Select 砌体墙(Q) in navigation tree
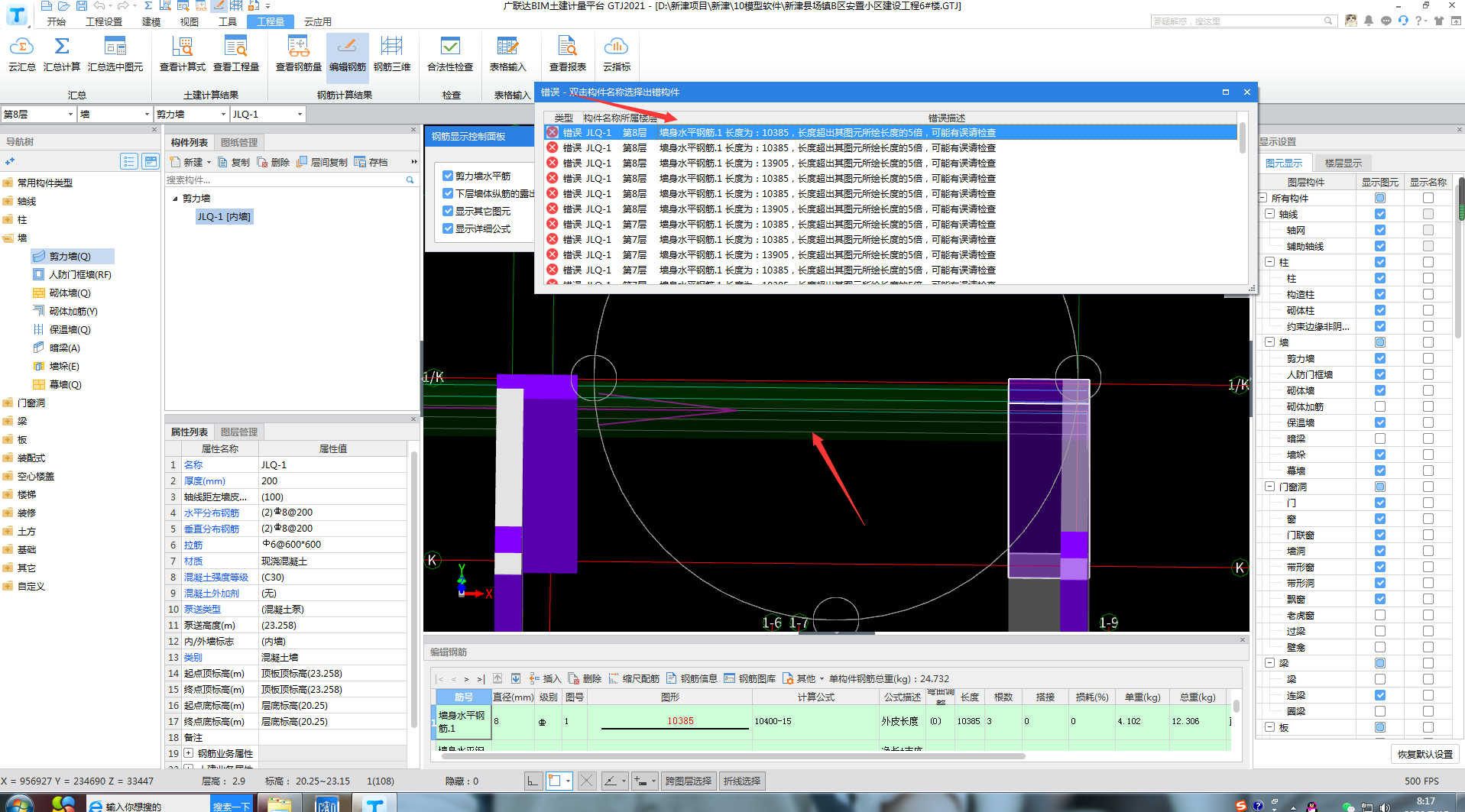Screen dimensions: 1465x812 click(x=70, y=293)
